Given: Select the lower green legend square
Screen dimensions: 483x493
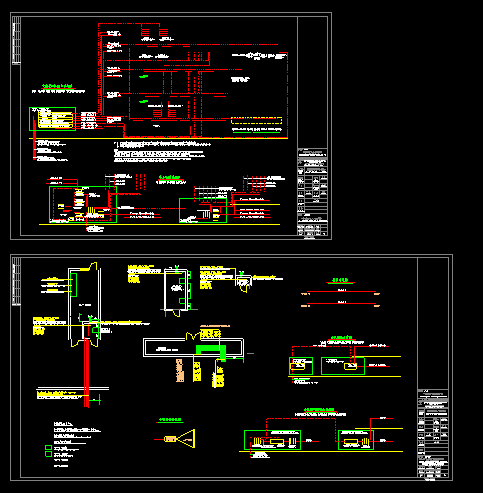Looking at the screenshot, I should pos(48,454).
